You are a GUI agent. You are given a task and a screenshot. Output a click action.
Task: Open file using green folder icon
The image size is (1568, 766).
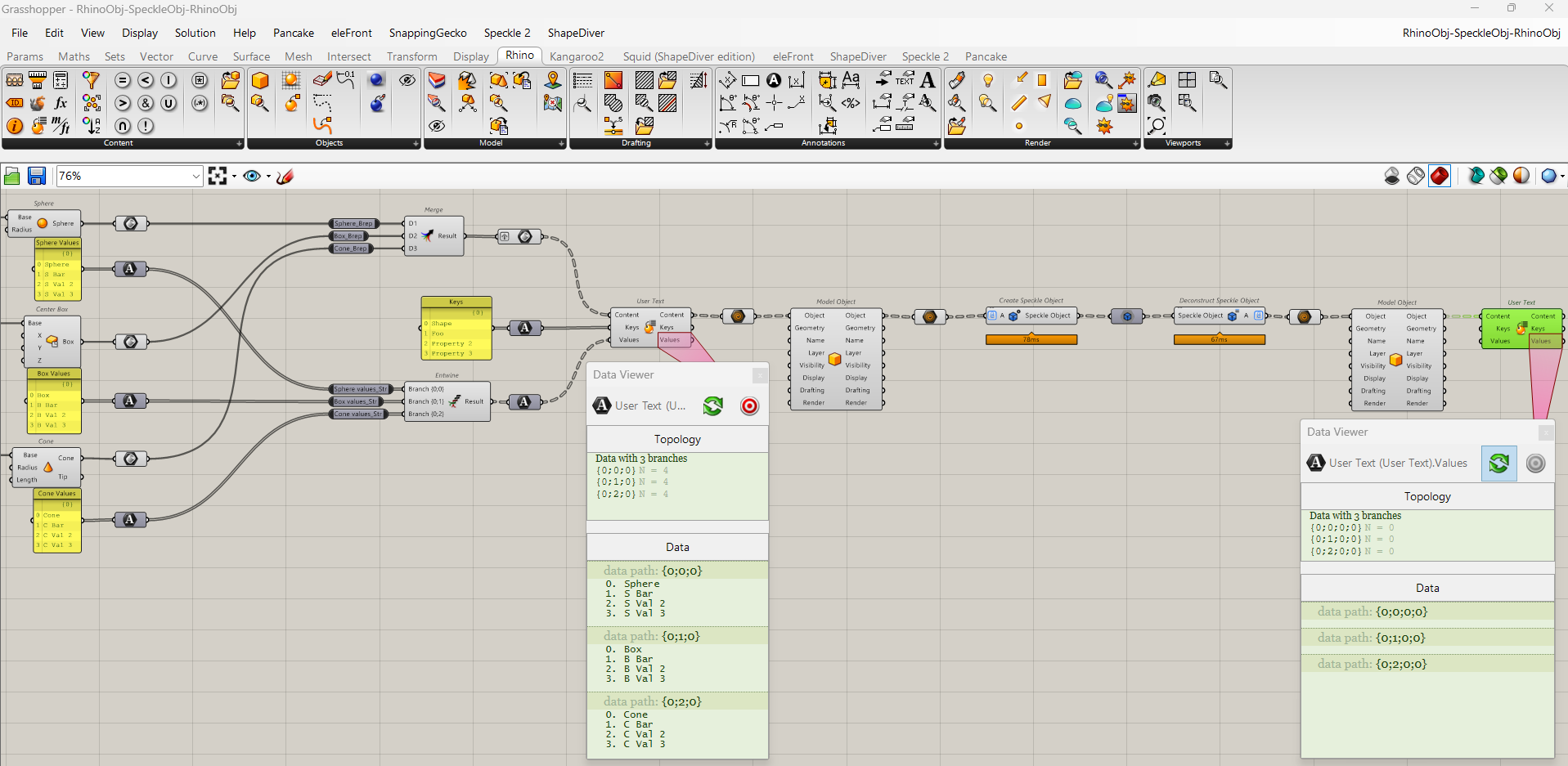point(11,176)
